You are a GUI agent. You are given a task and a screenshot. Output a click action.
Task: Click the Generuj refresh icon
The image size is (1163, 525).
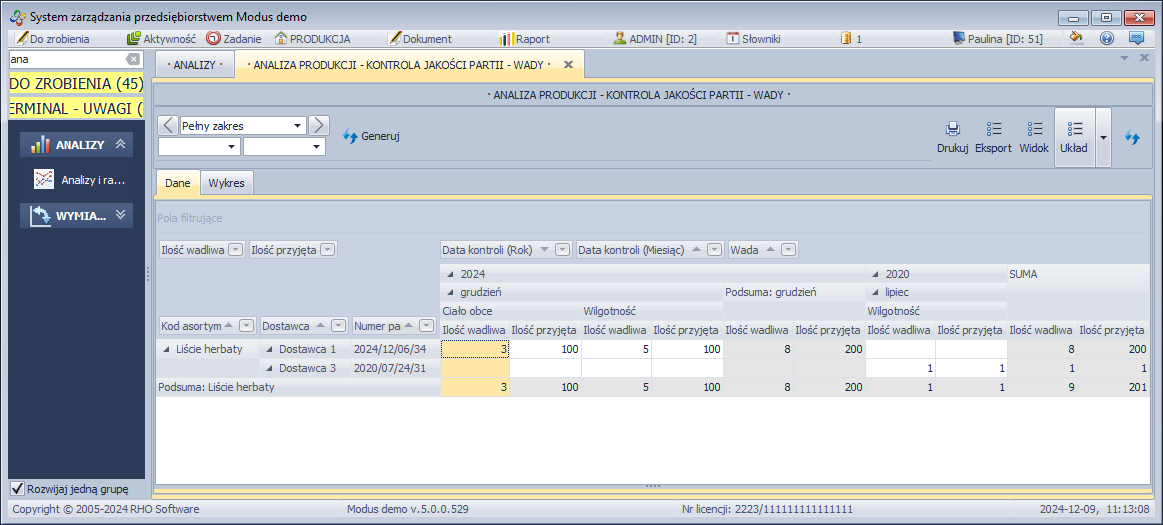click(x=350, y=136)
